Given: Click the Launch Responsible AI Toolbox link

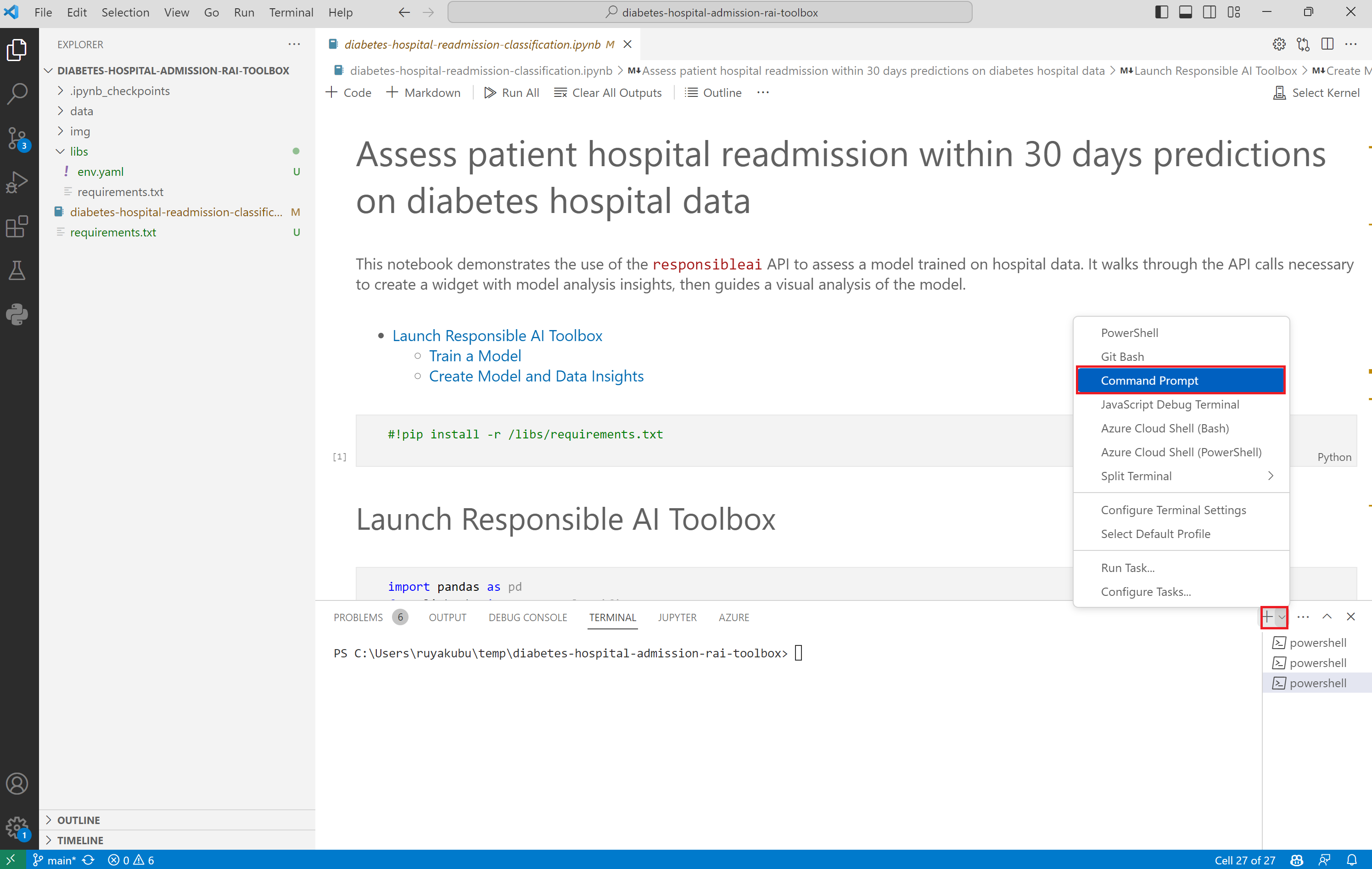Looking at the screenshot, I should [x=497, y=335].
